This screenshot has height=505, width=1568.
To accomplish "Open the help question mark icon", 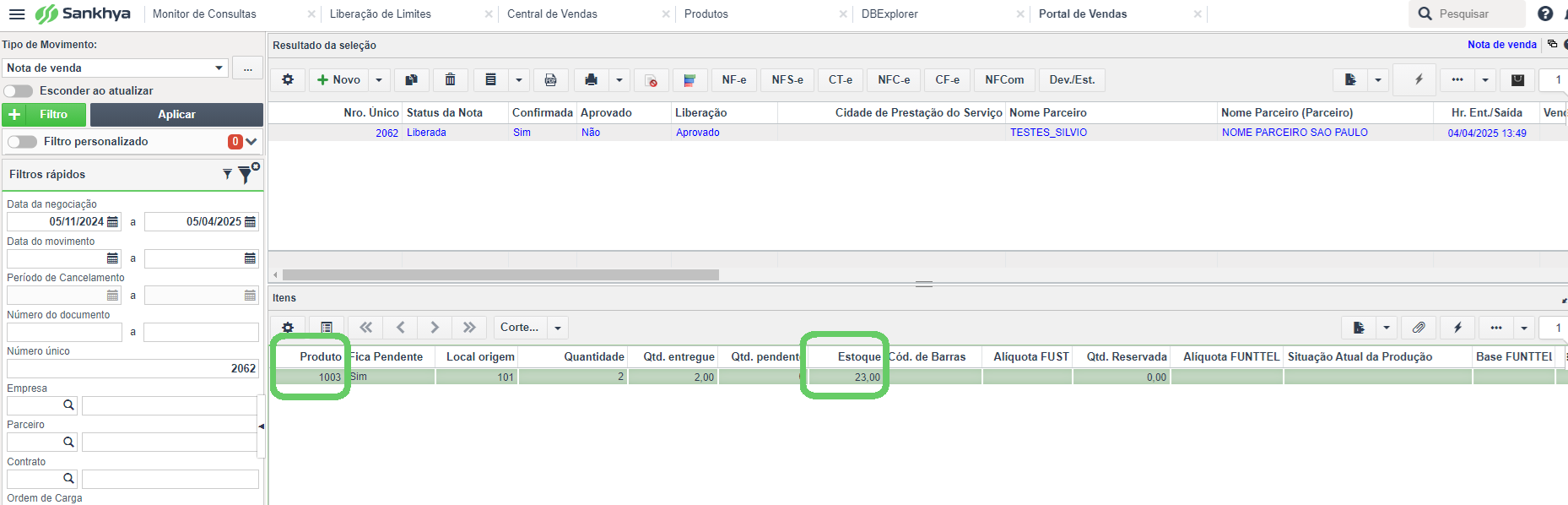I will [1545, 14].
